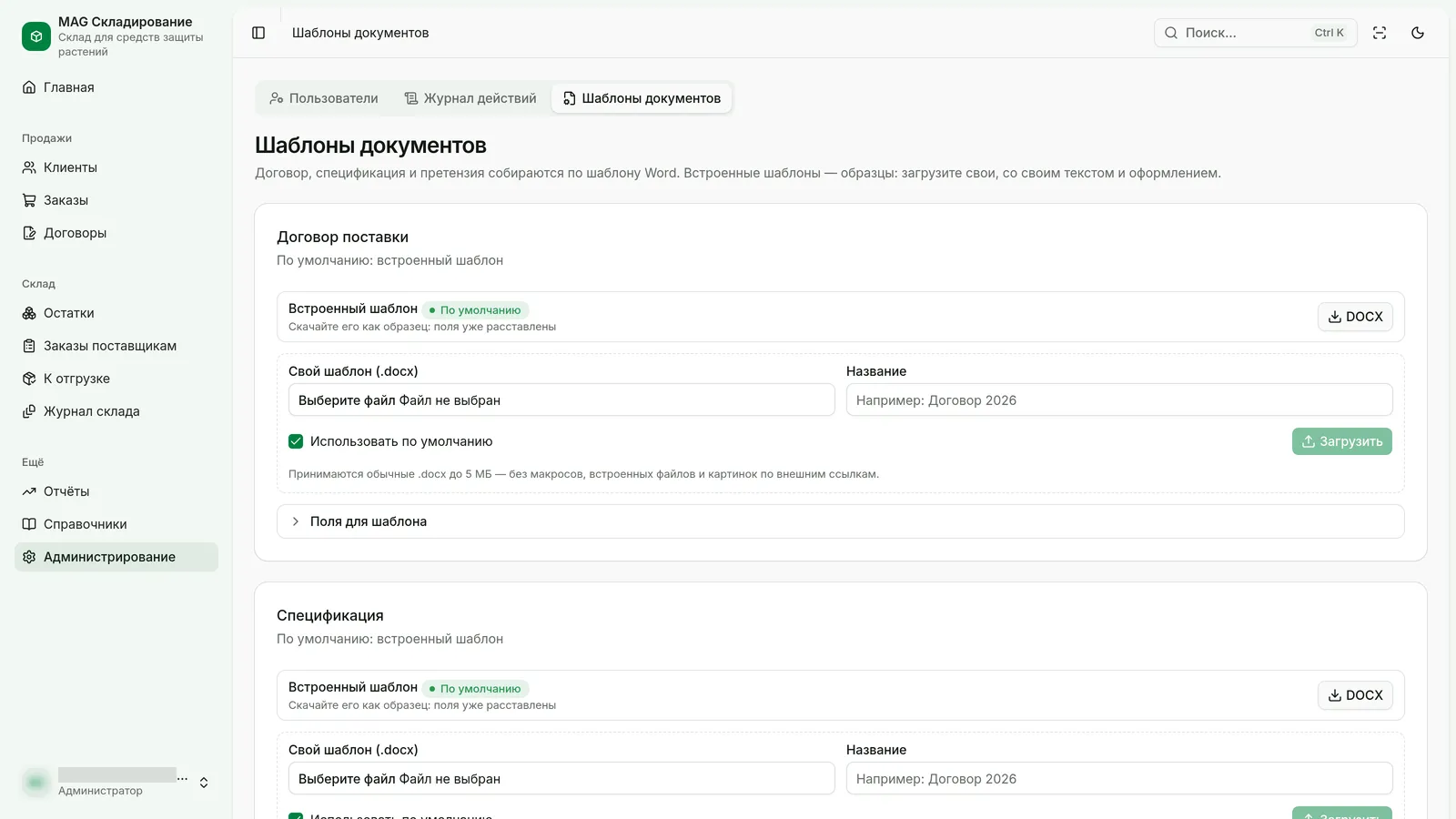Click the Договор поставки section heading

click(342, 238)
